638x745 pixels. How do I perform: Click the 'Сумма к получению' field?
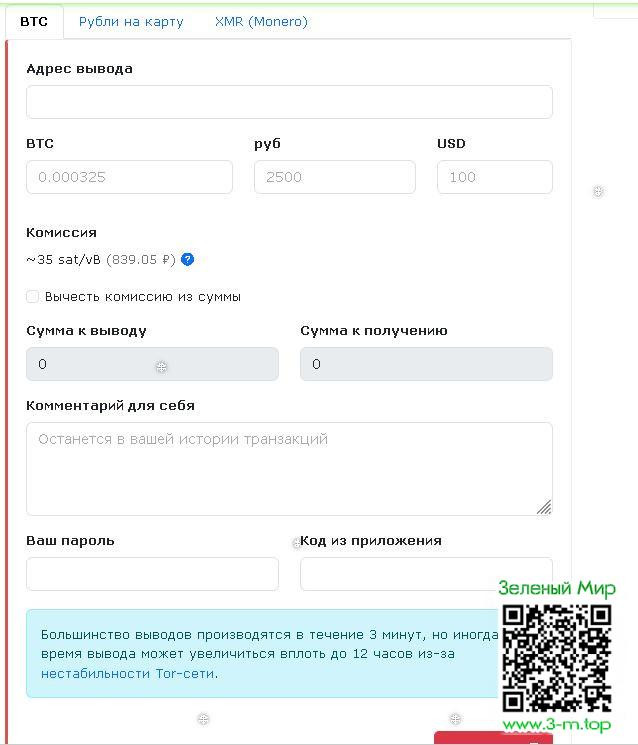tap(426, 364)
